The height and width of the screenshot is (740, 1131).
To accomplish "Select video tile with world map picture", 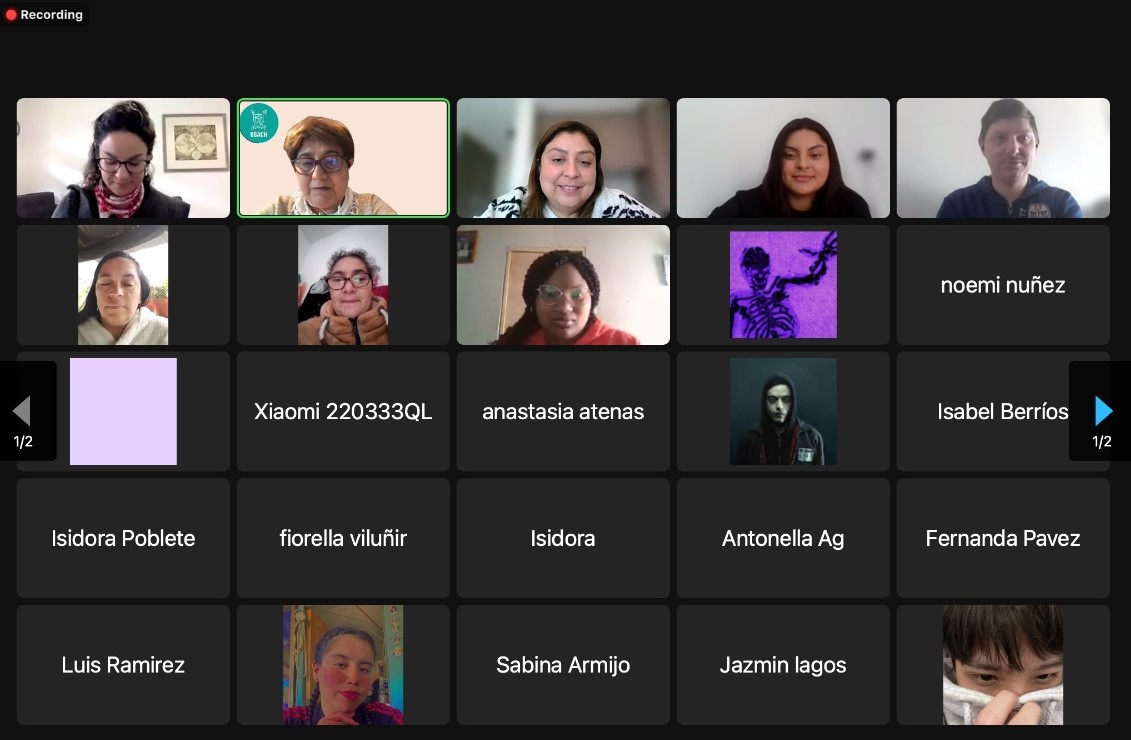I will (123, 158).
